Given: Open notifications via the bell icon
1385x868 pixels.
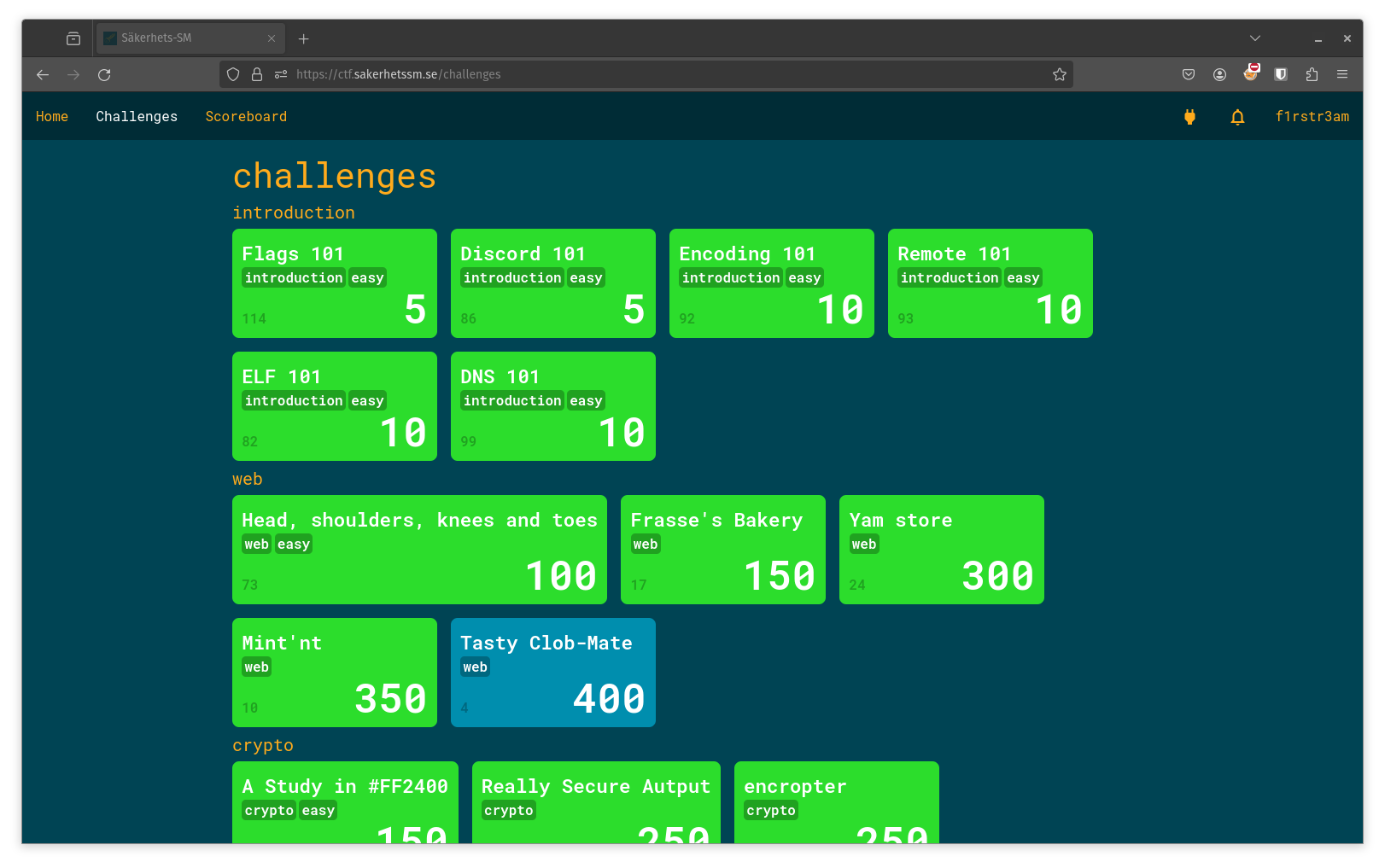Looking at the screenshot, I should [1237, 117].
